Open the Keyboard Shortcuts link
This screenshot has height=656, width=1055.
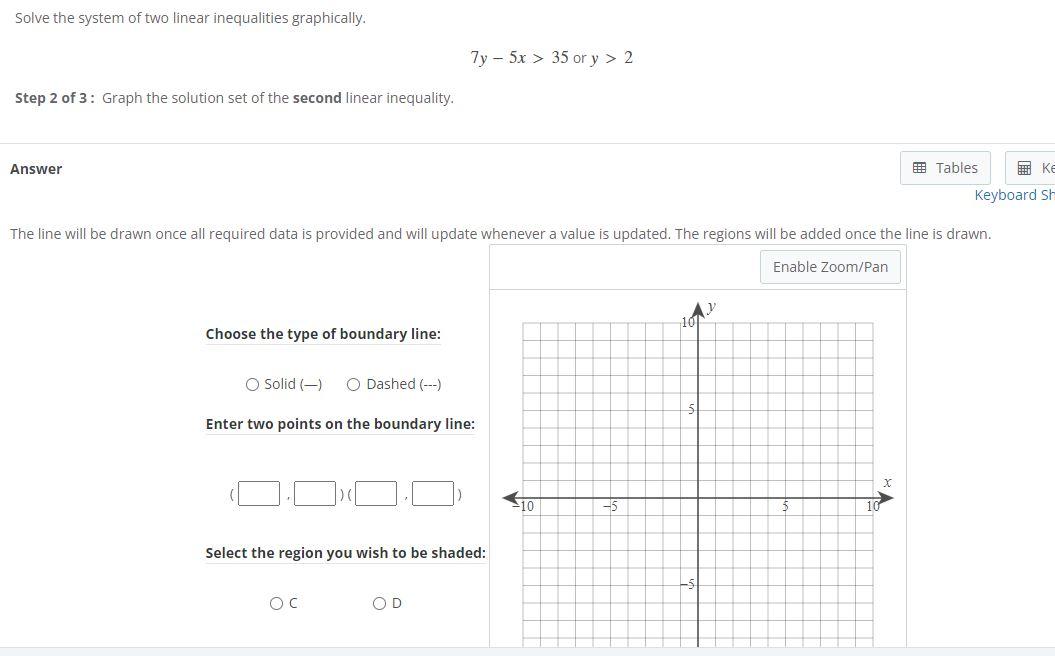[1013, 194]
